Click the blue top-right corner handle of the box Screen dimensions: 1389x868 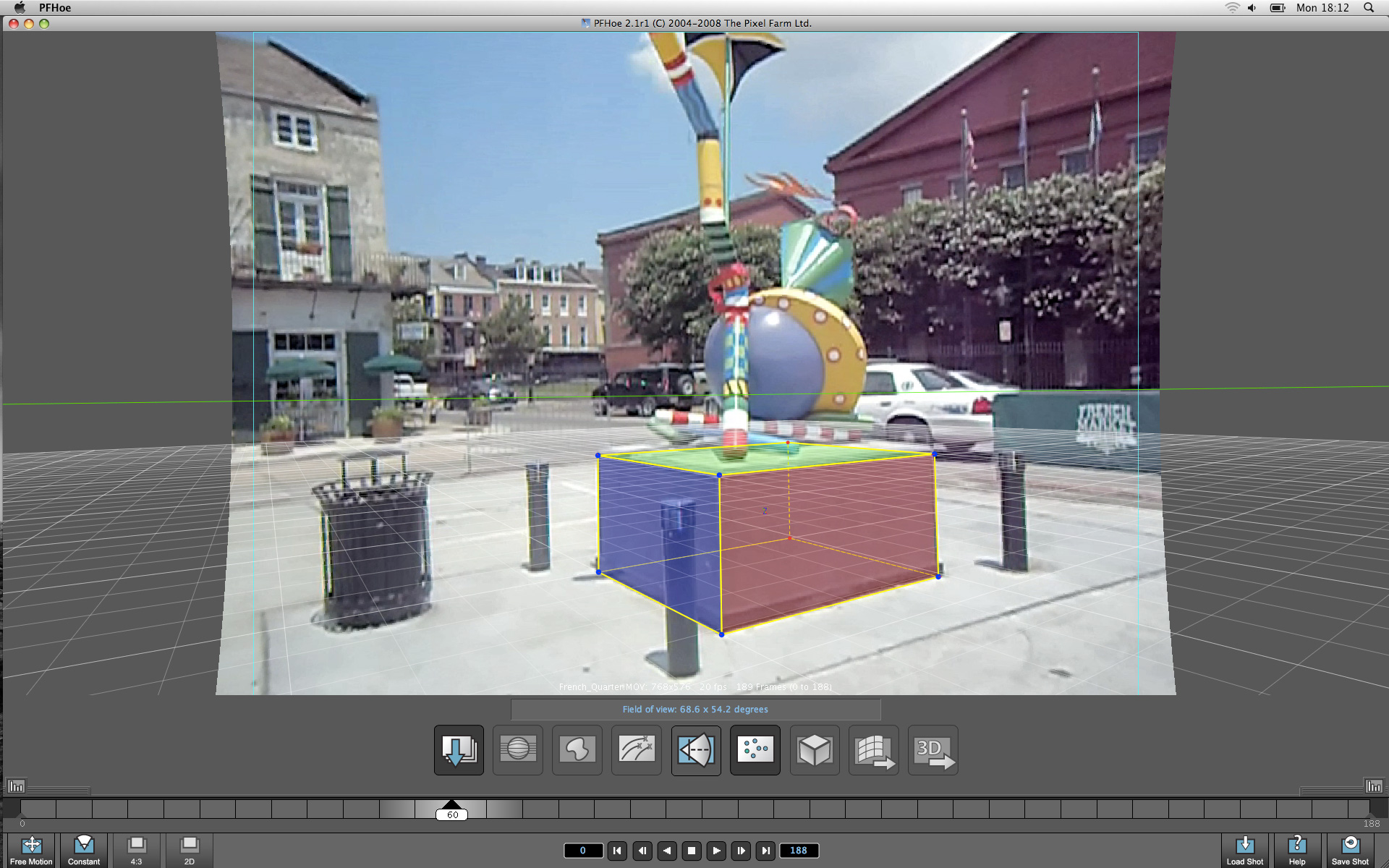coord(935,454)
